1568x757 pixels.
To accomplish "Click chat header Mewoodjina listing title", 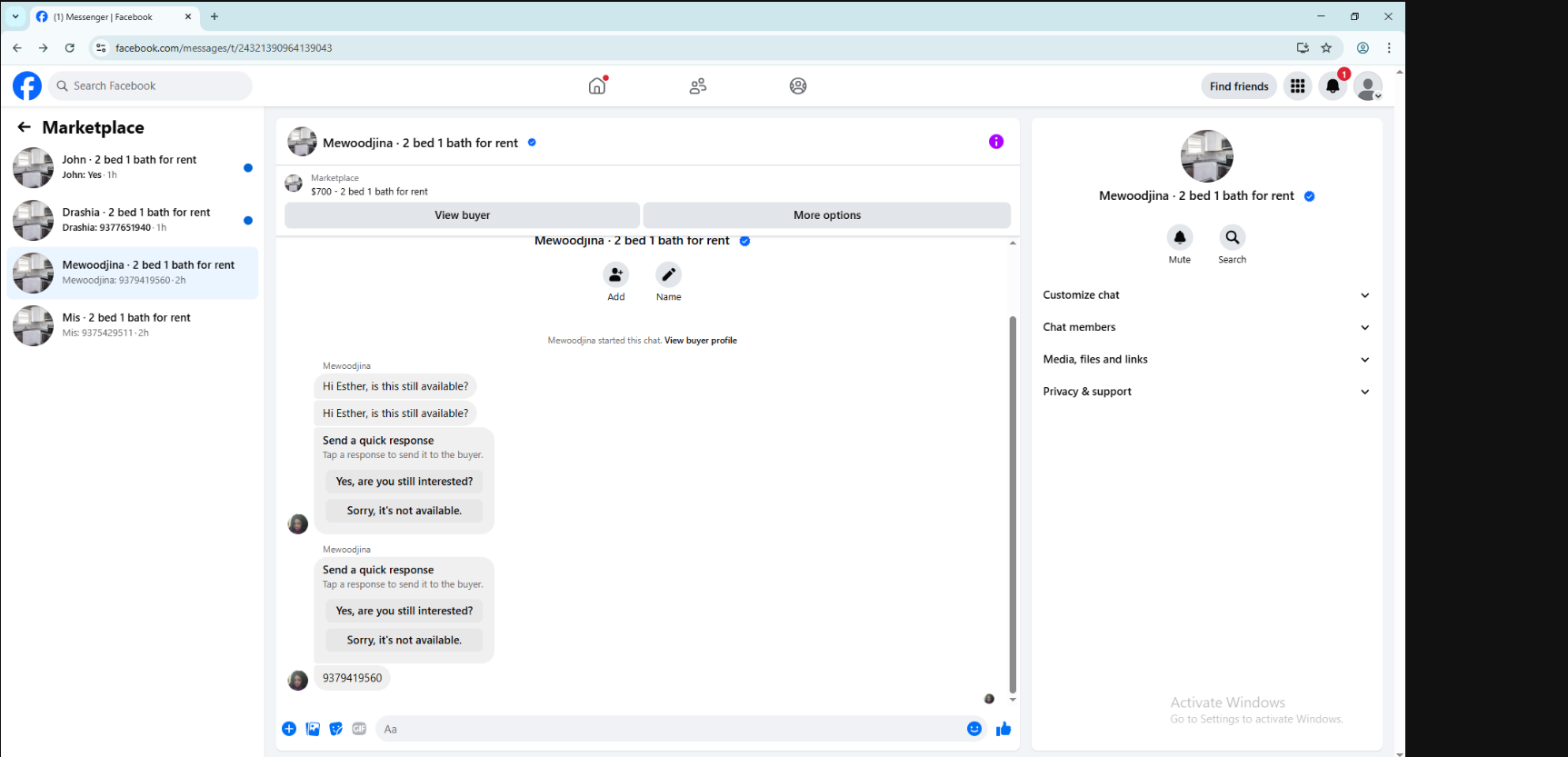I will pos(420,143).
